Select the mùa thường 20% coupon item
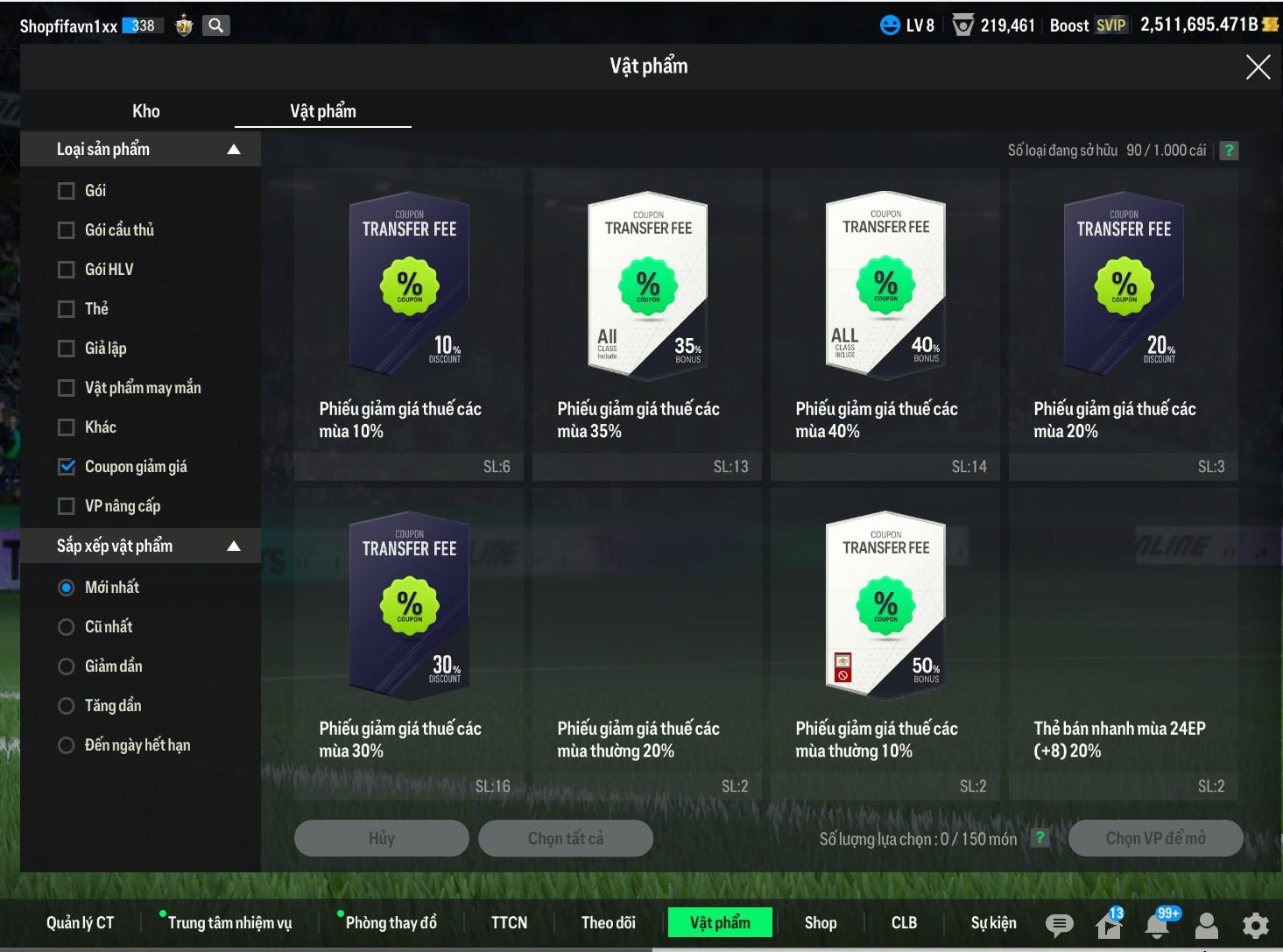The image size is (1283, 952). (x=647, y=644)
